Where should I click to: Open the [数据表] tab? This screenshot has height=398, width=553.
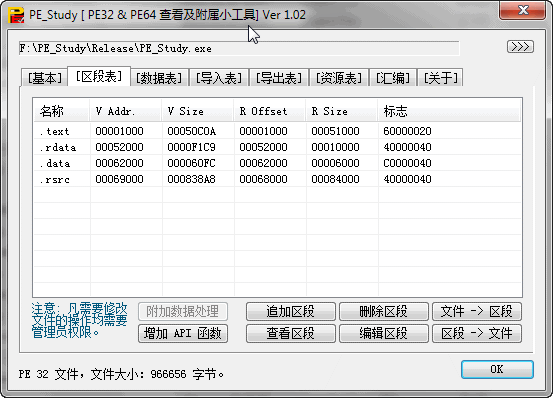(159, 78)
